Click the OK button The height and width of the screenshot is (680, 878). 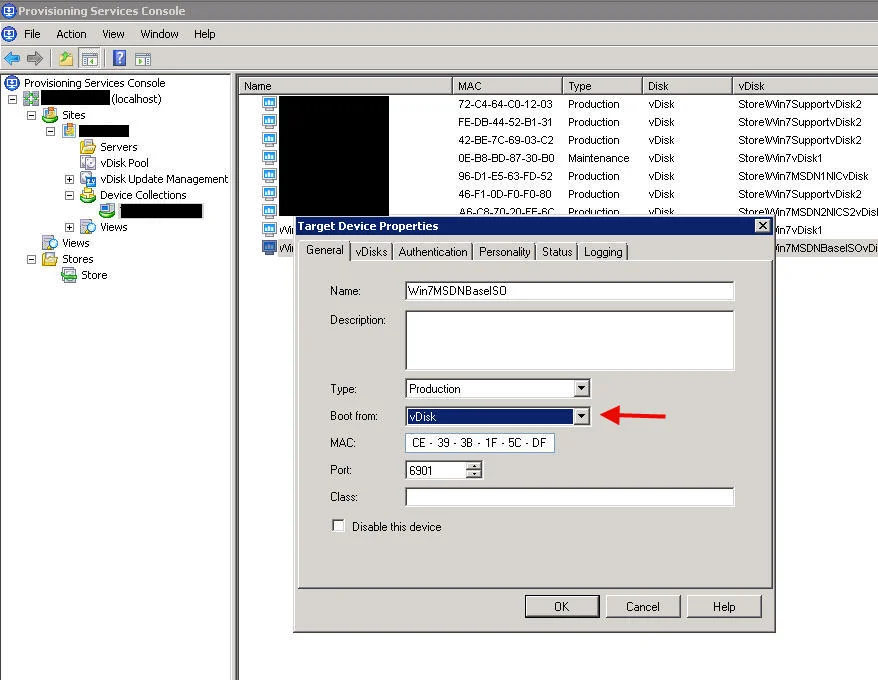[x=562, y=607]
